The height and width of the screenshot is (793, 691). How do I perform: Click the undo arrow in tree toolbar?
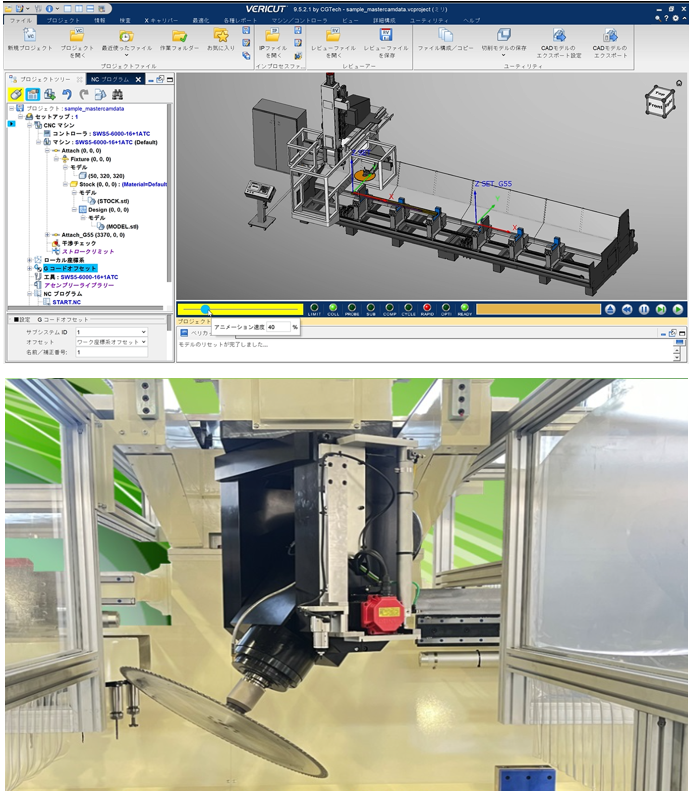coord(67,94)
